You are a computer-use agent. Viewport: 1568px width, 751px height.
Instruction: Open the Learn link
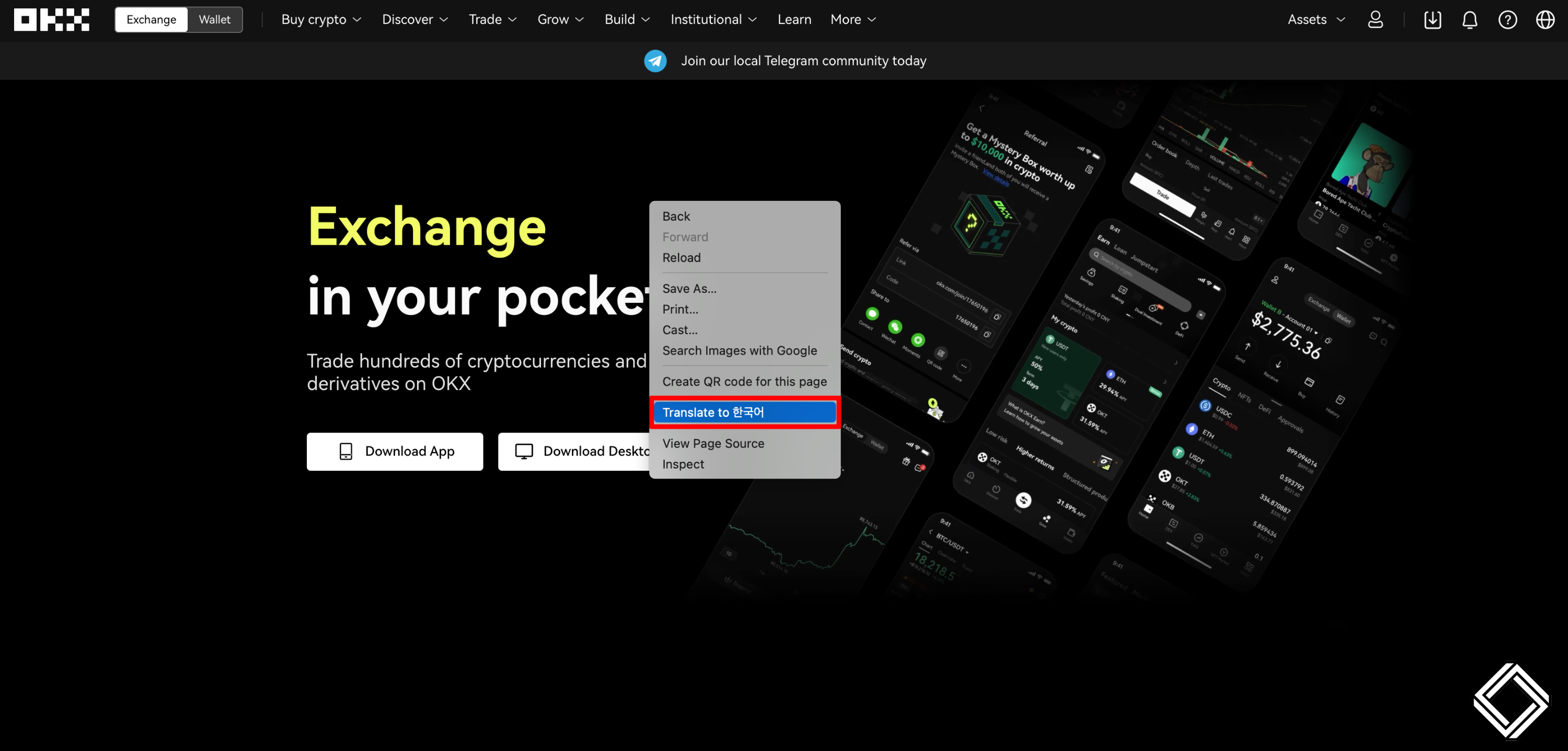[x=794, y=19]
